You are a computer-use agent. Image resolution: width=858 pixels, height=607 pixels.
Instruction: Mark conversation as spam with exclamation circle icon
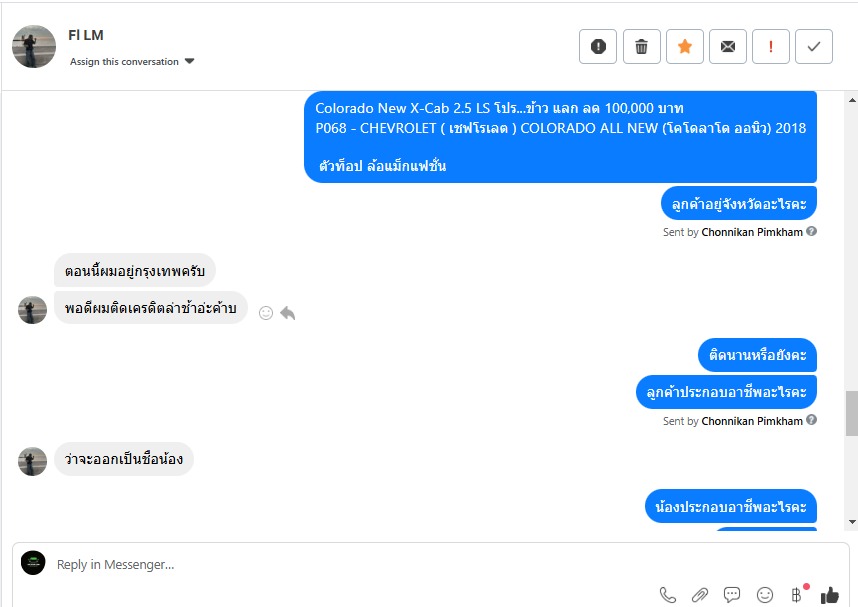point(598,47)
